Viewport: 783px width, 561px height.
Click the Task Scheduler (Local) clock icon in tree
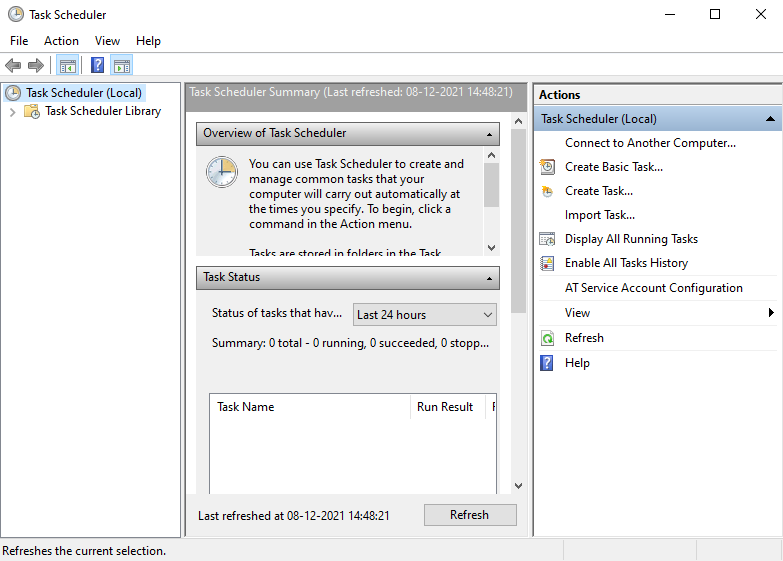tap(12, 93)
